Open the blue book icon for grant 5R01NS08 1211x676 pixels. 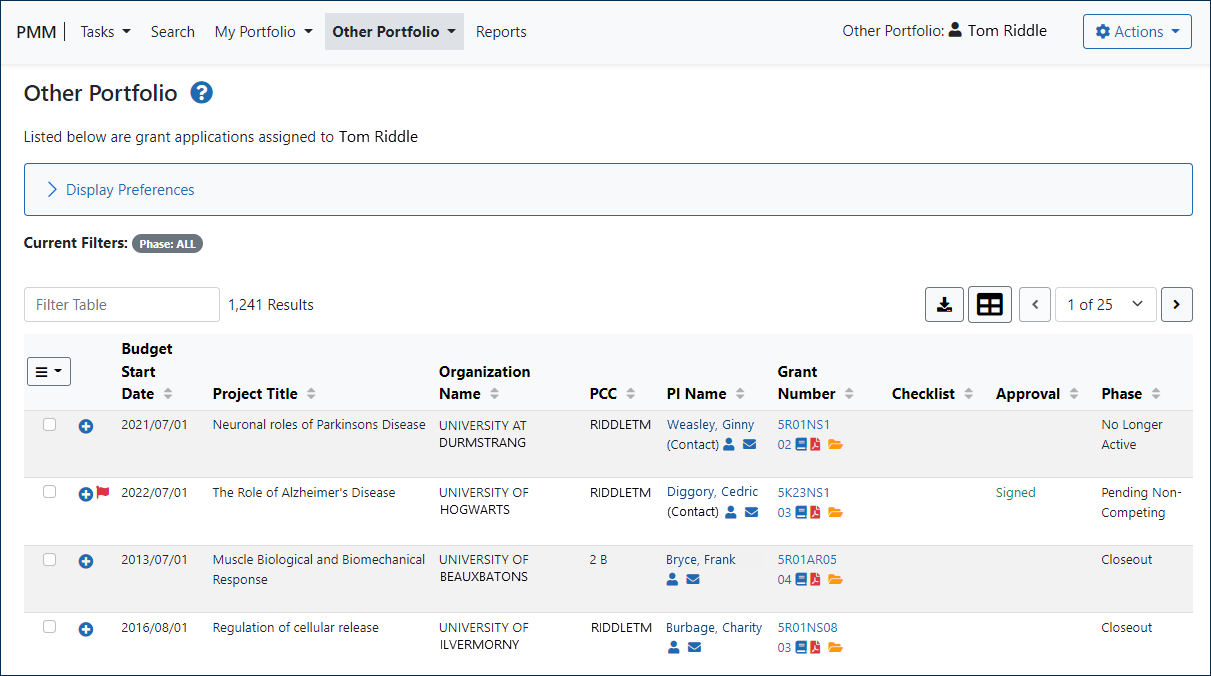pos(801,647)
